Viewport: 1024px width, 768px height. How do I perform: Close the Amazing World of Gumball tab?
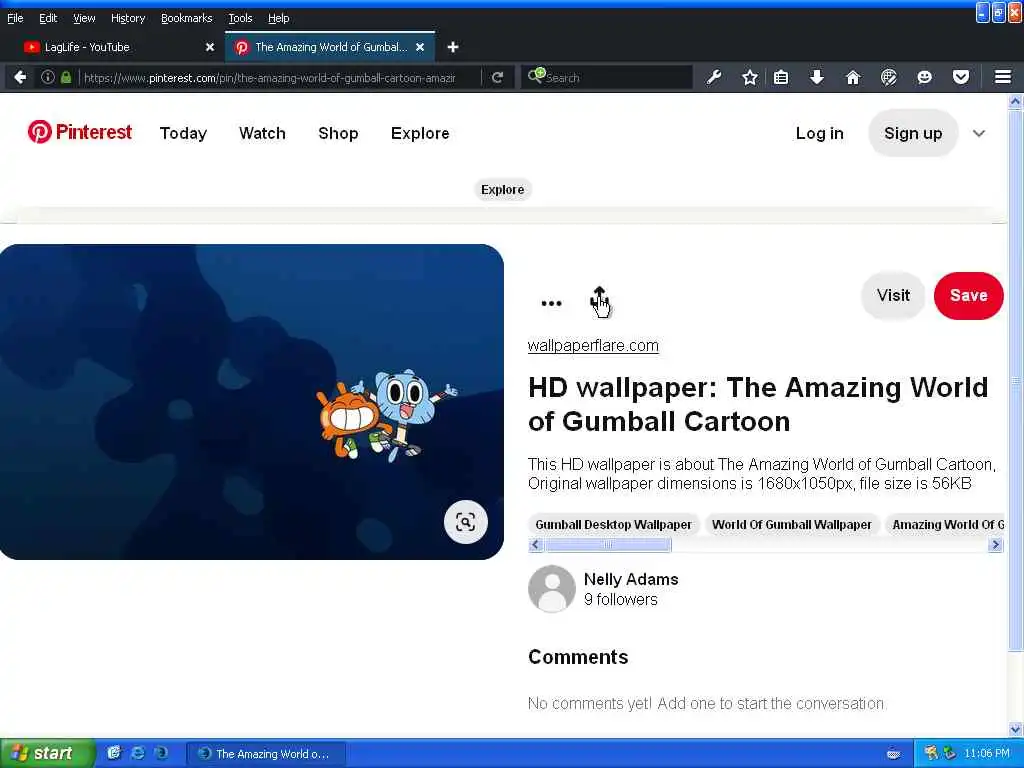[420, 47]
